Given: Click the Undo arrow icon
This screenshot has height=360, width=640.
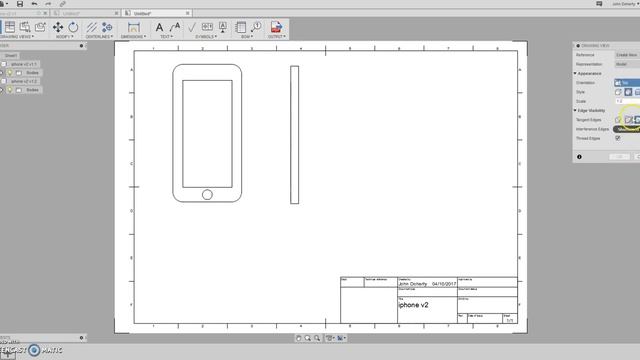Looking at the screenshot, I should pos(34,4).
